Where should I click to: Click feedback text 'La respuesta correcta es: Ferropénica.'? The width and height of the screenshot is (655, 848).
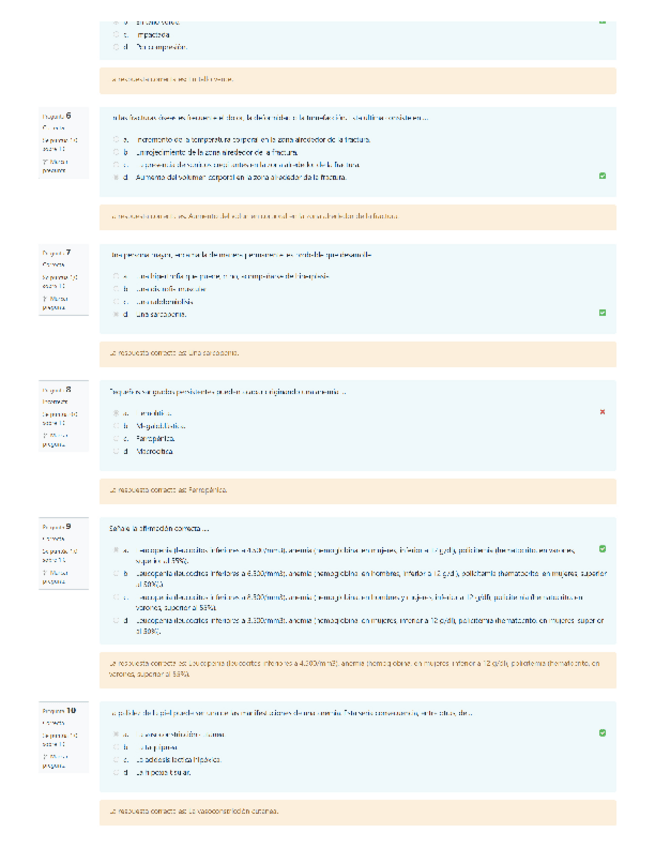[x=168, y=490]
